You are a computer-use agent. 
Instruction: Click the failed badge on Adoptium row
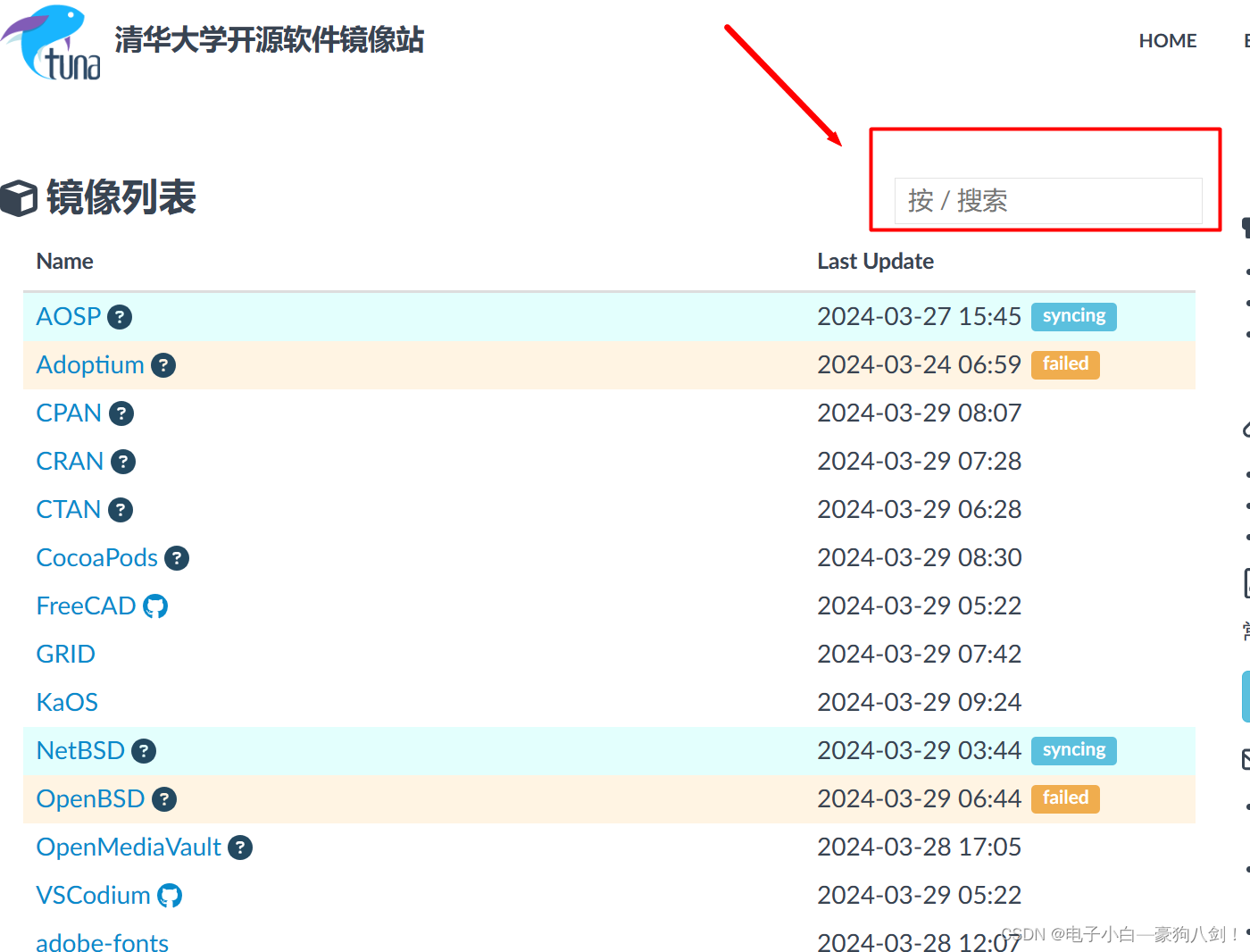coord(1066,364)
